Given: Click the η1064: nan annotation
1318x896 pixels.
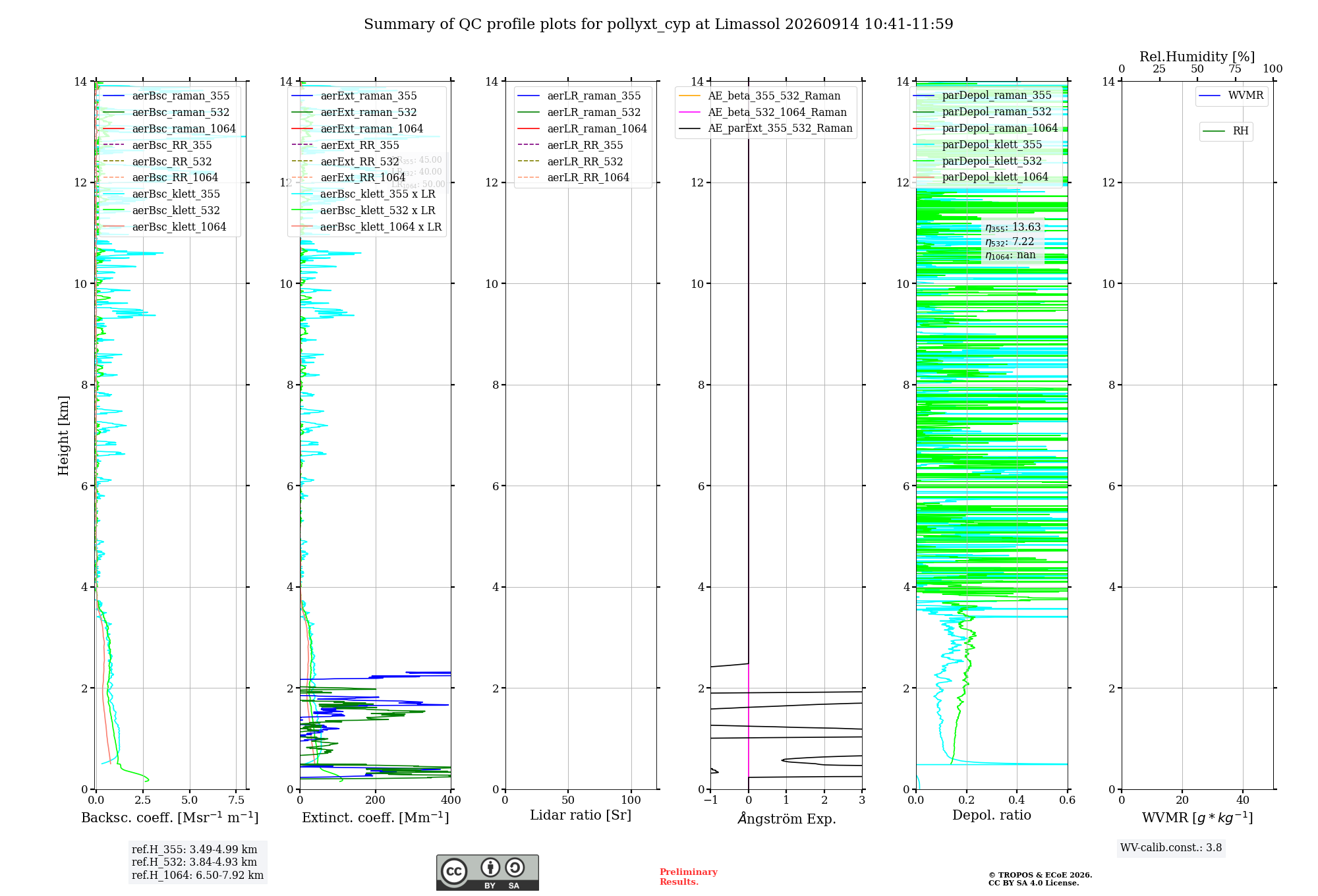Looking at the screenshot, I should click(x=1010, y=256).
